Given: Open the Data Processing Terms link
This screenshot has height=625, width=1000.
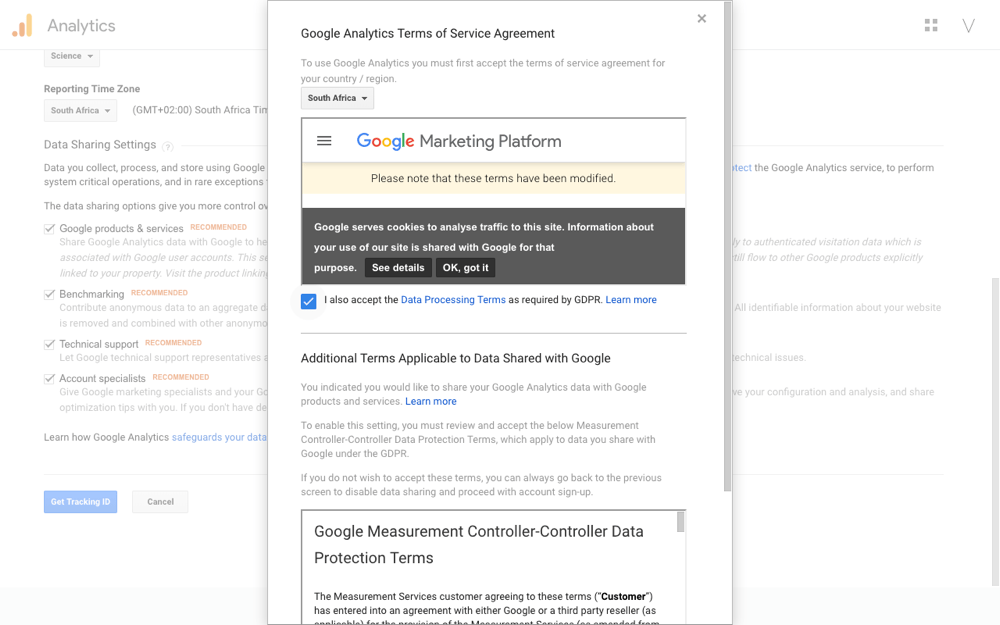Looking at the screenshot, I should 453,300.
